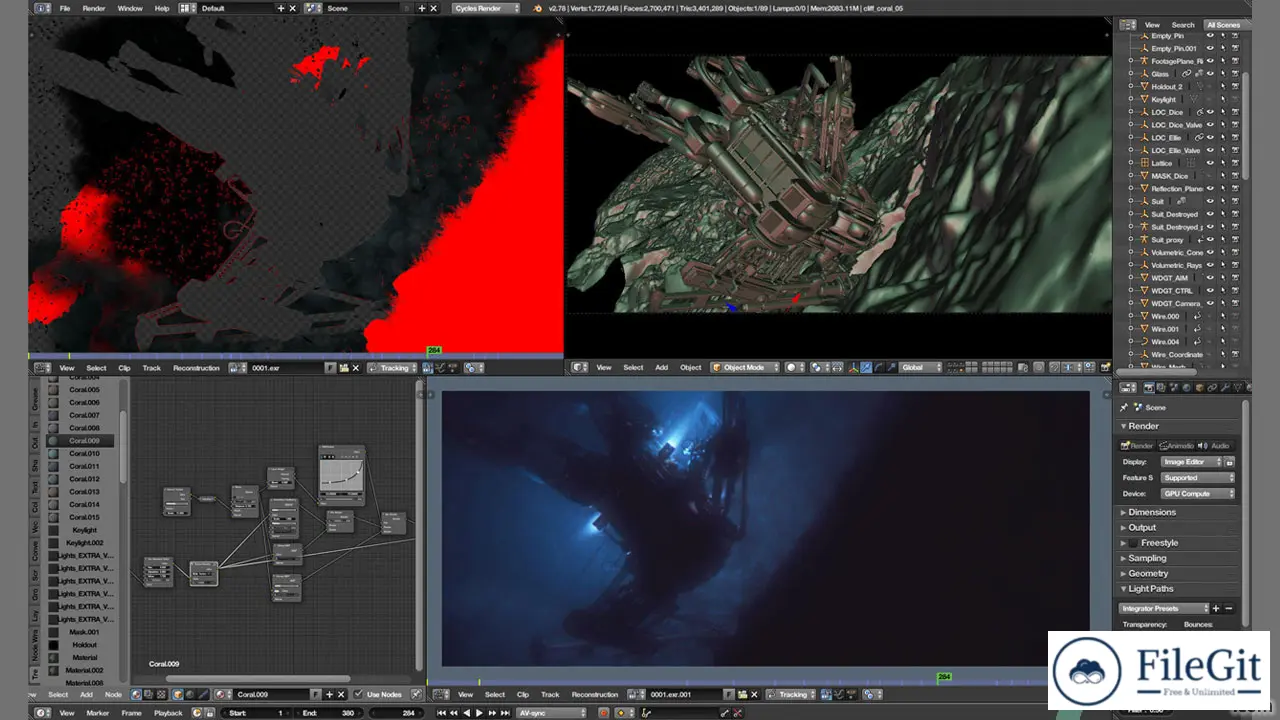Open the viewport shading sphere selector
This screenshot has width=1280, height=720.
pyautogui.click(x=794, y=367)
